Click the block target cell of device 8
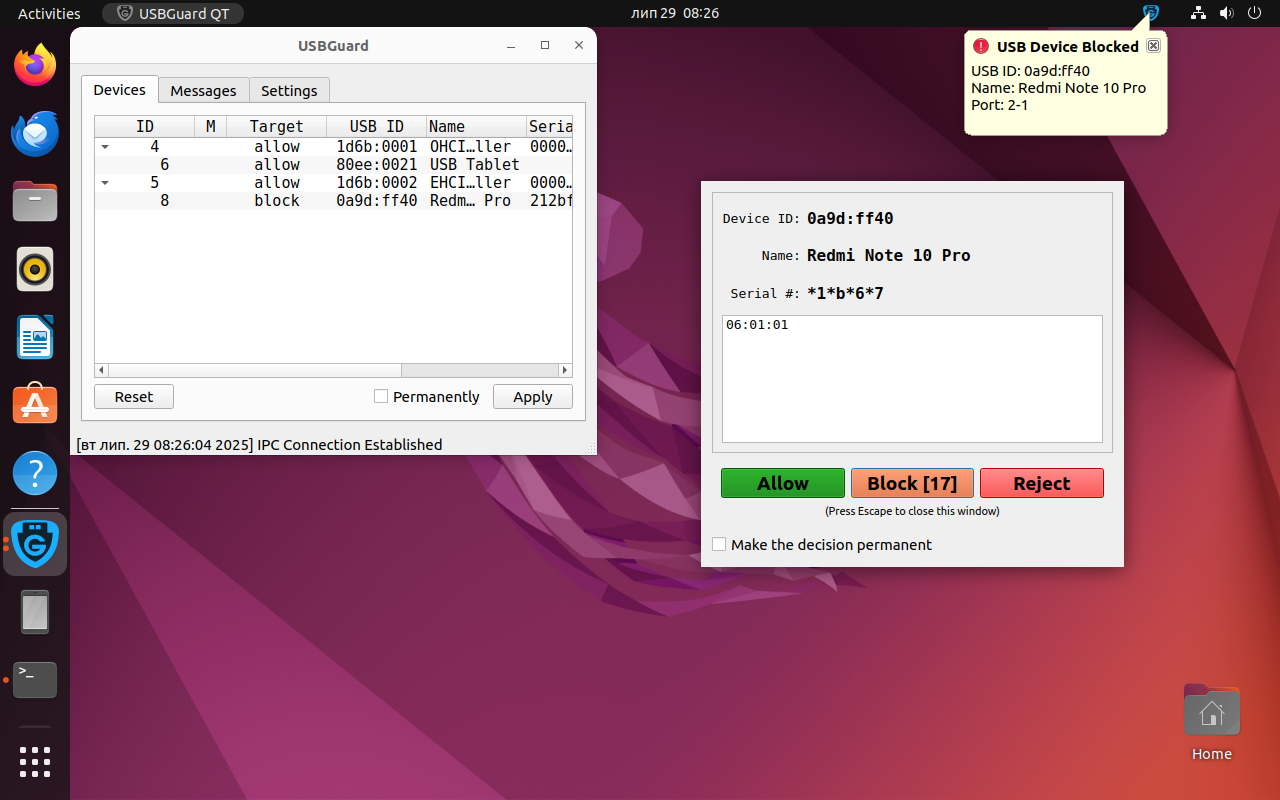 pyautogui.click(x=277, y=201)
